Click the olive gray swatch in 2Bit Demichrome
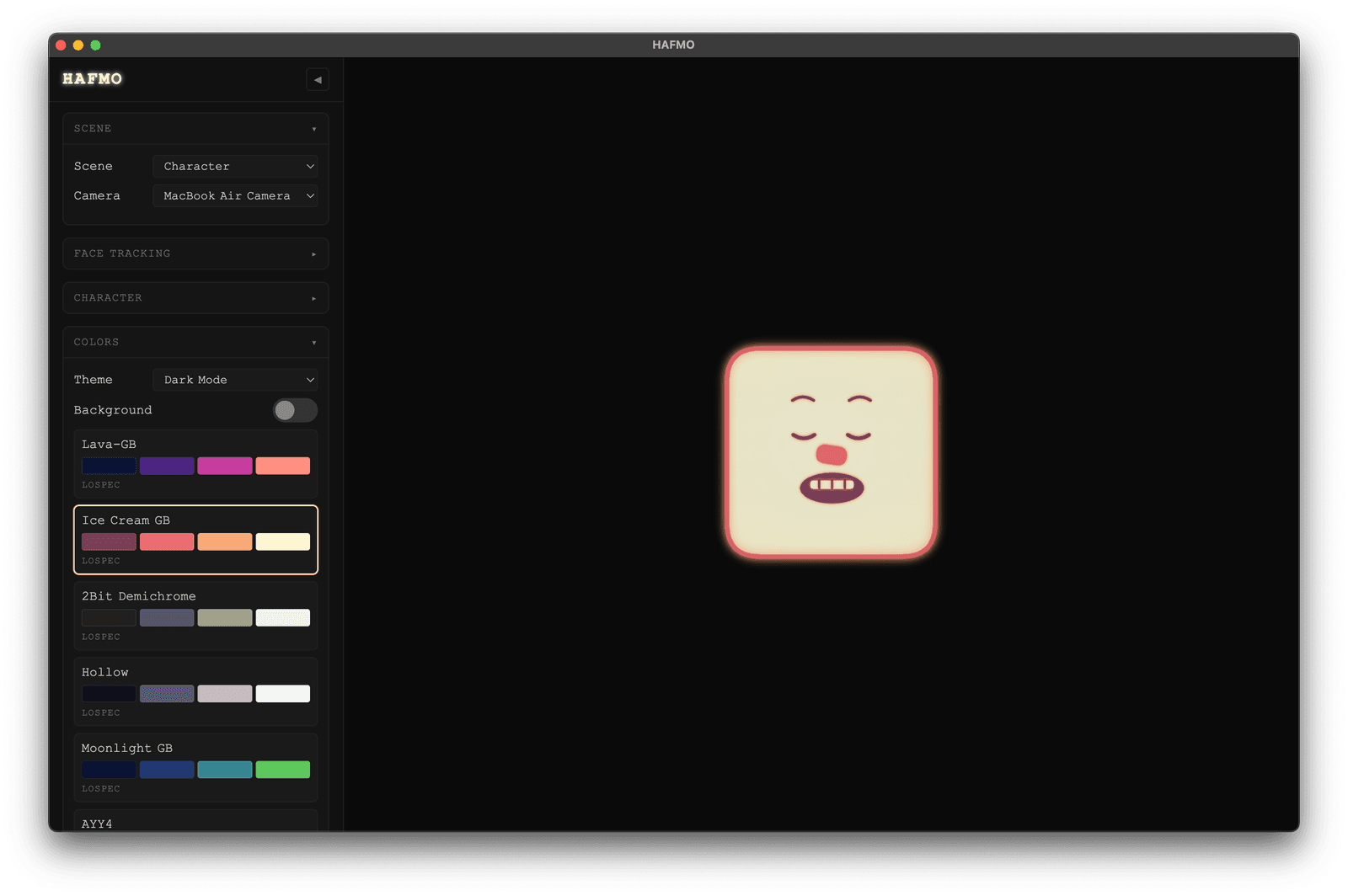Image resolution: width=1348 pixels, height=896 pixels. click(225, 618)
